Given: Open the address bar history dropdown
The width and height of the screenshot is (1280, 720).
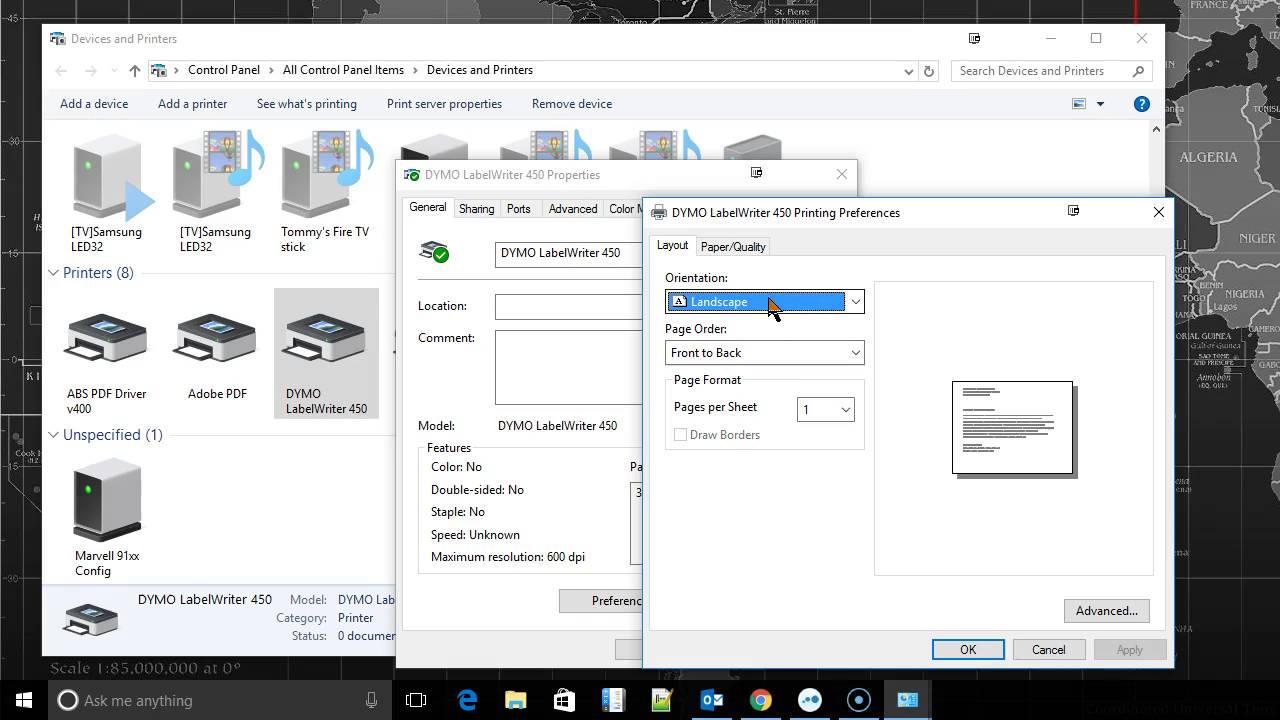Looking at the screenshot, I should click(x=908, y=71).
